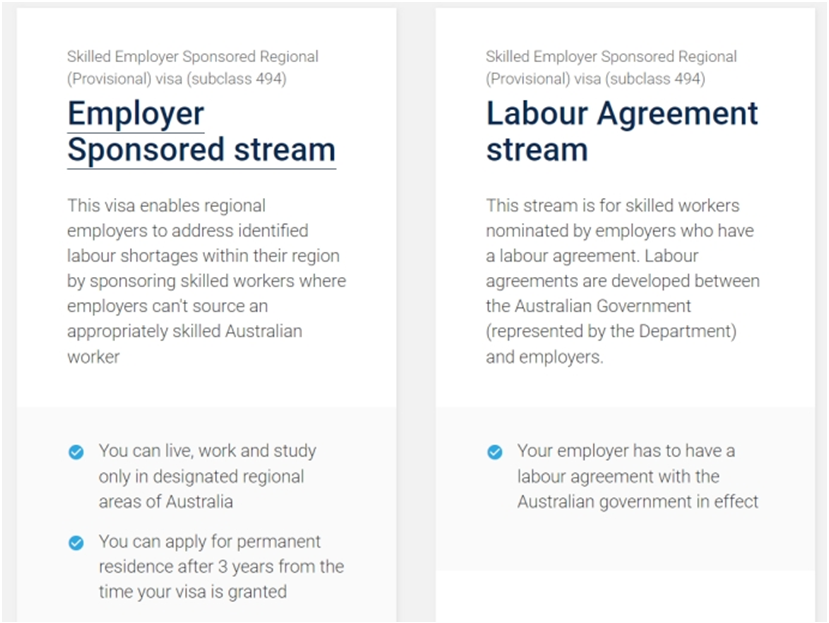Click the blue checkmark beside "live, work and study"
Viewport: 829px width, 623px height.
pos(76,452)
